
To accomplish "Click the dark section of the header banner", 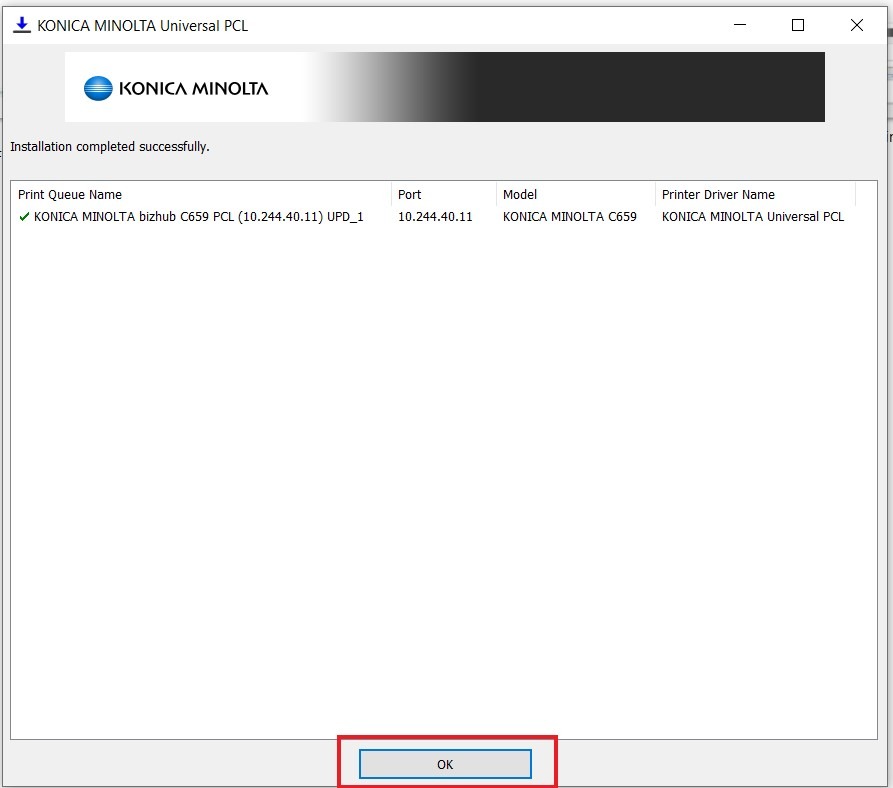I will pos(650,88).
